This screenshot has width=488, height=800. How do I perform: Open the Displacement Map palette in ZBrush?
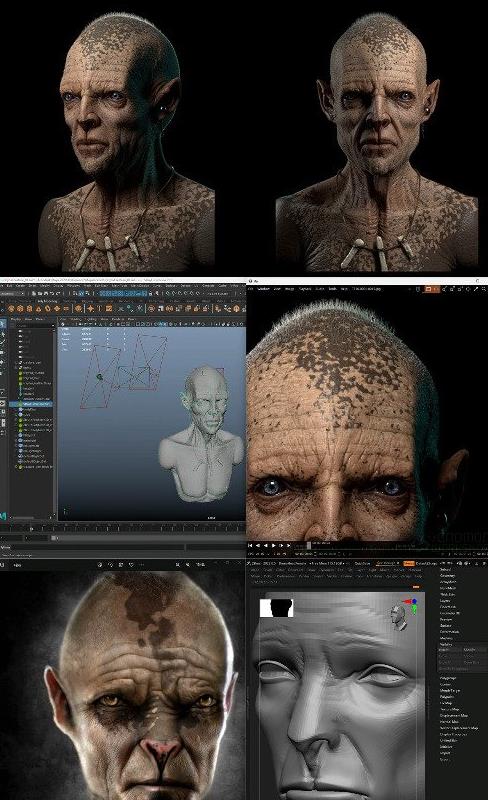pos(453,715)
